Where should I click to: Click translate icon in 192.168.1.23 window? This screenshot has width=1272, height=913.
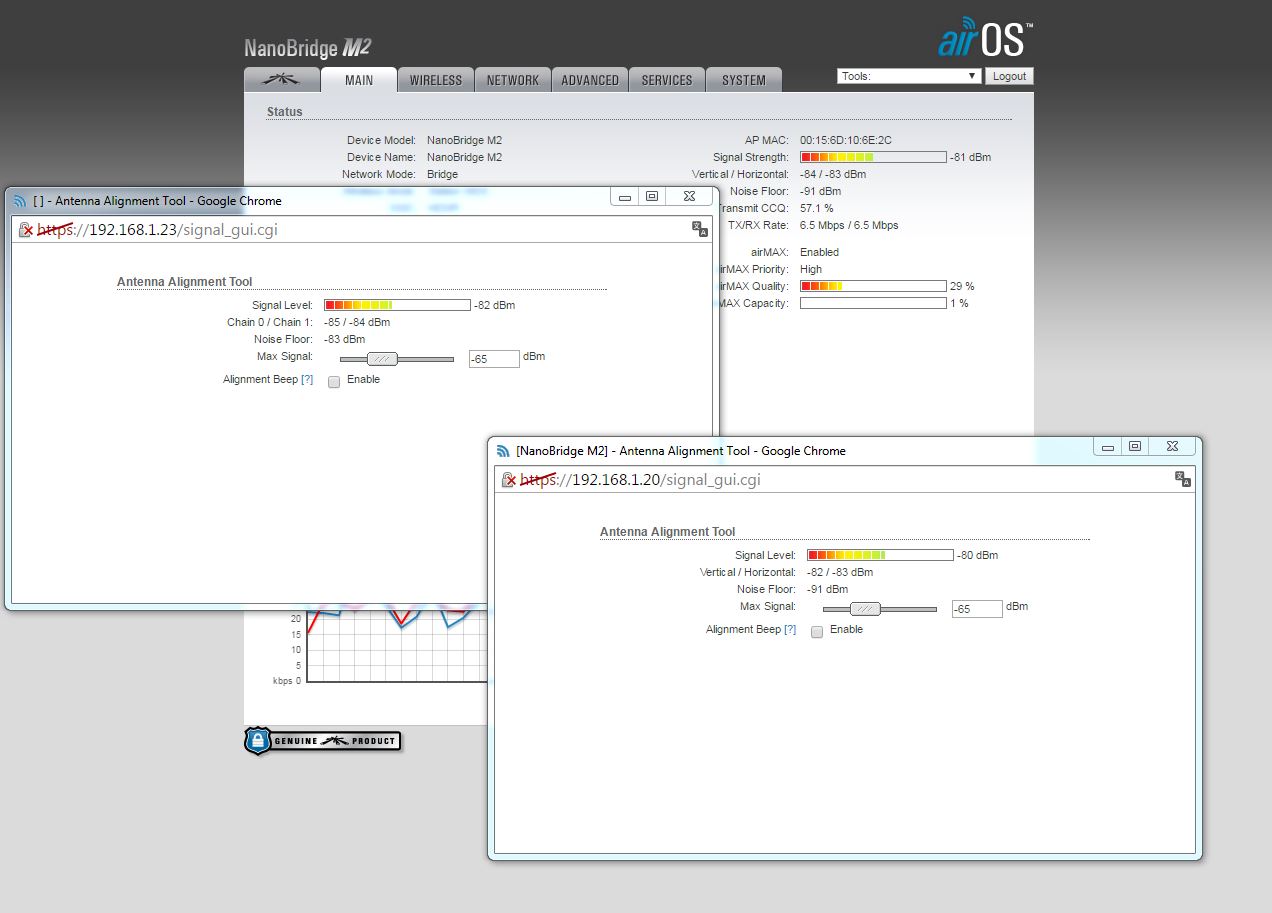pos(700,230)
